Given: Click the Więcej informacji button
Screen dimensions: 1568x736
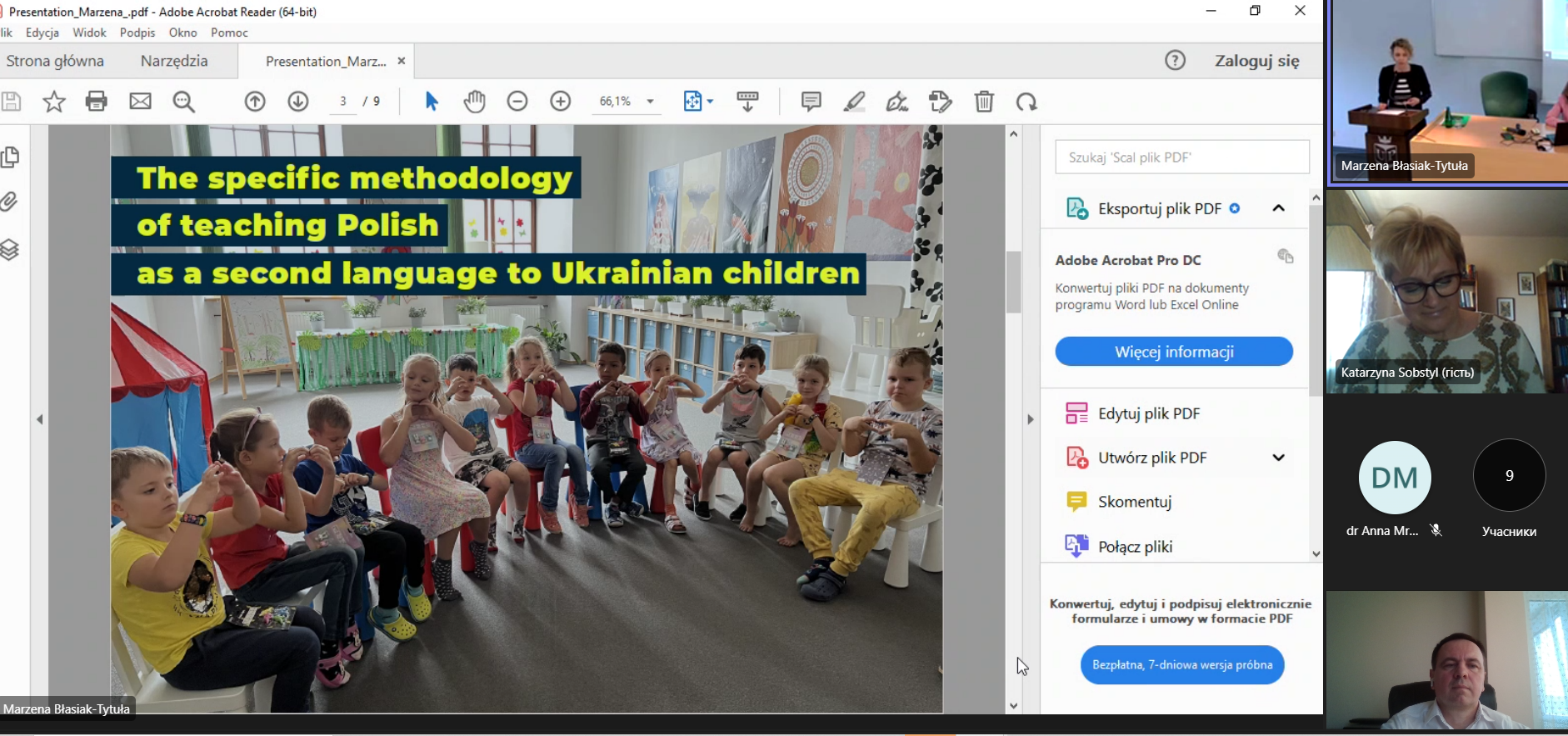Looking at the screenshot, I should (1173, 352).
